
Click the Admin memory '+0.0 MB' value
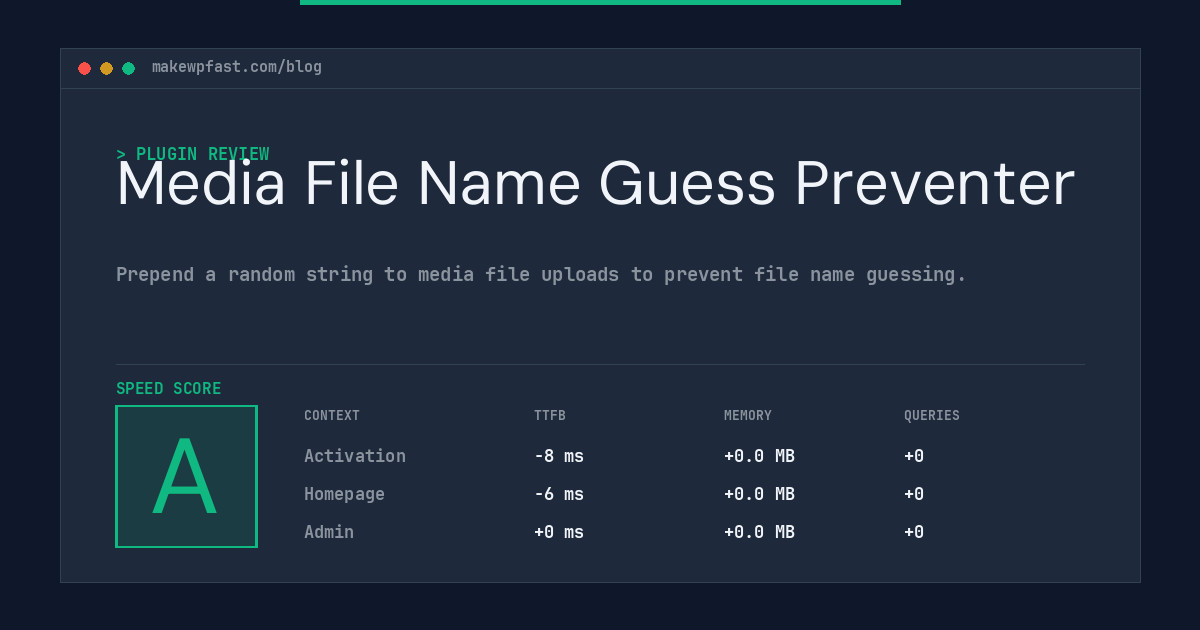coord(759,532)
